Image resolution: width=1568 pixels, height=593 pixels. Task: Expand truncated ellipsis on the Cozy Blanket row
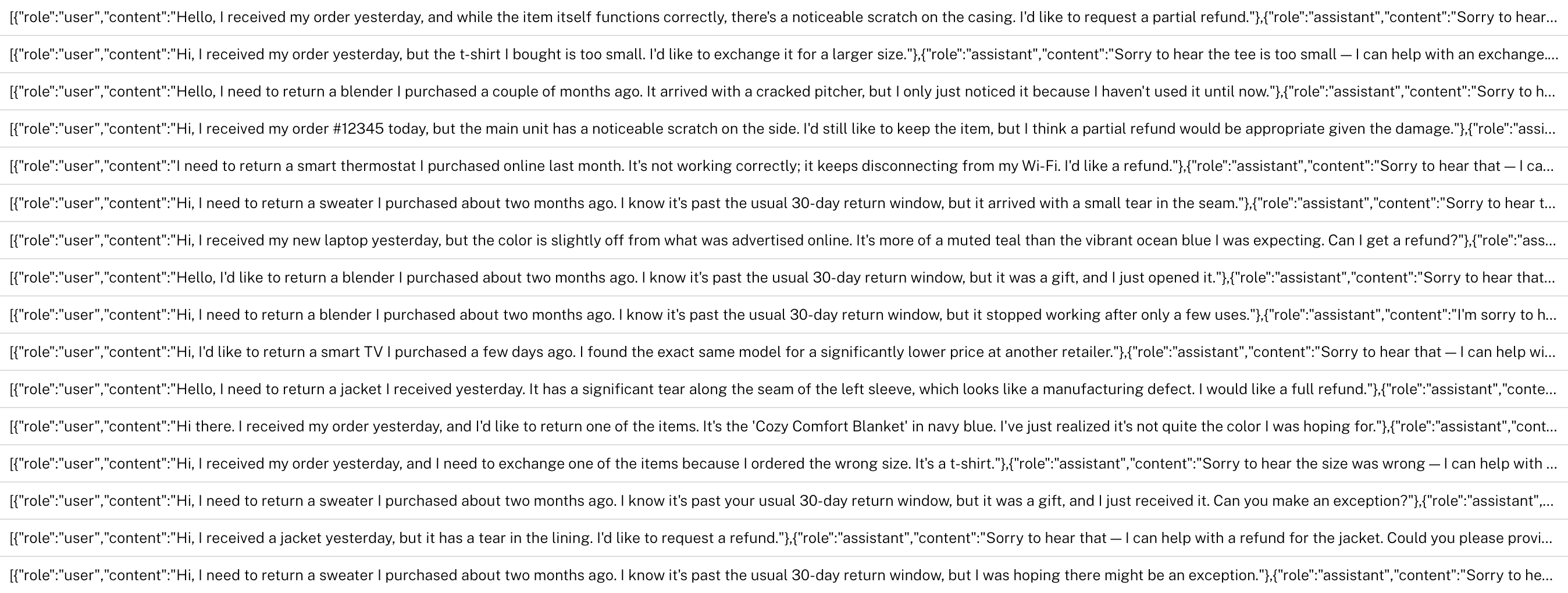tap(1549, 427)
